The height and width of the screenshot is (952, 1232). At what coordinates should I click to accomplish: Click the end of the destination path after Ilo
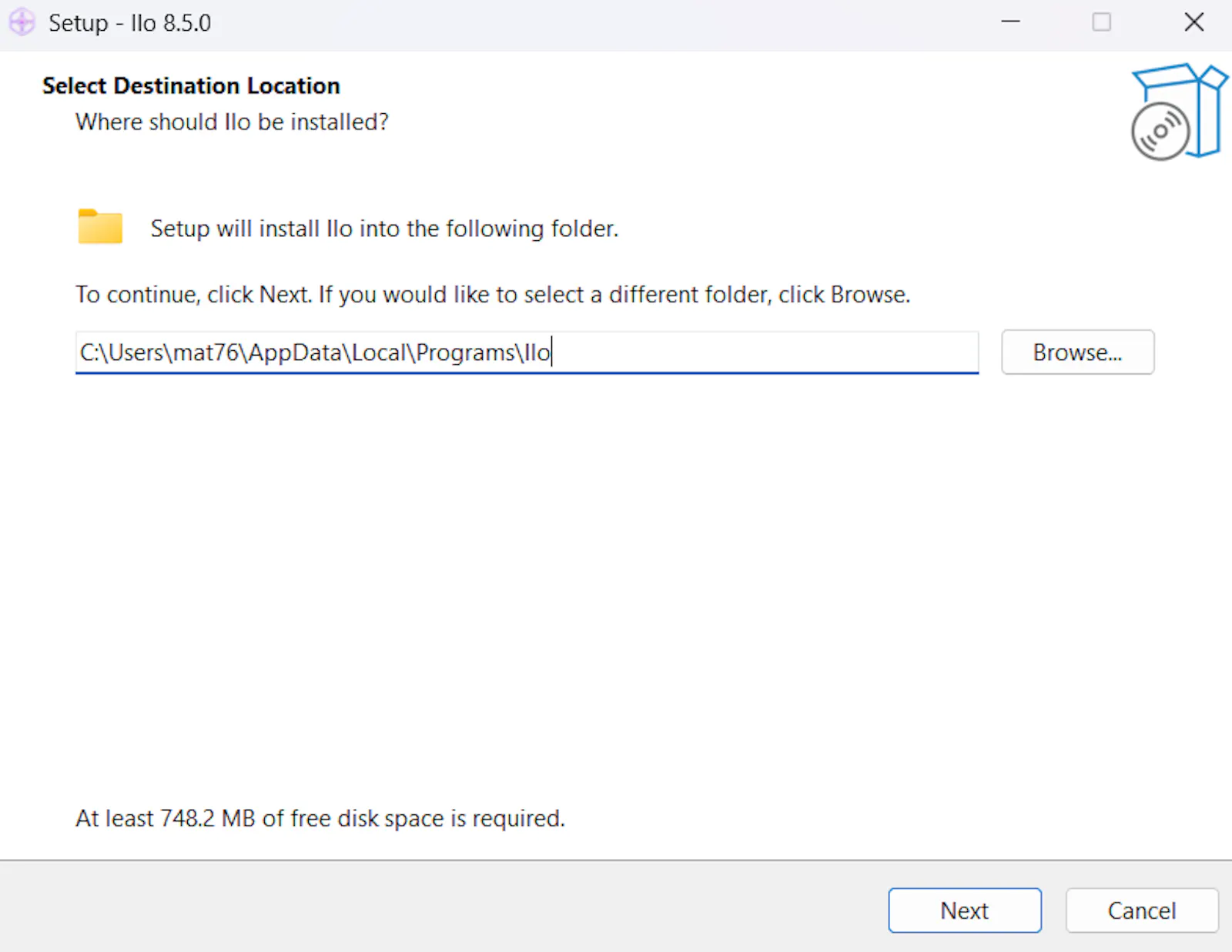tap(552, 352)
